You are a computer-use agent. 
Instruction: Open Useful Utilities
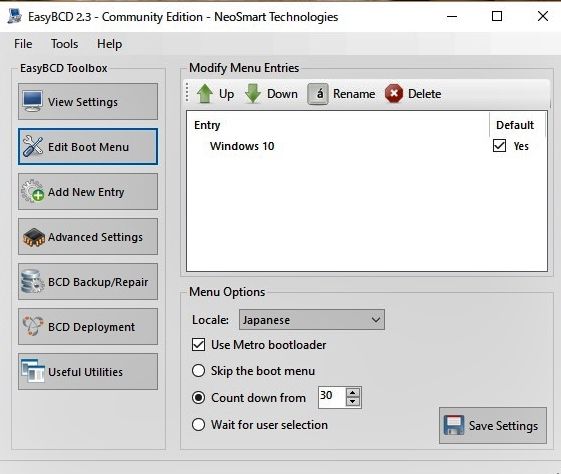(x=88, y=372)
